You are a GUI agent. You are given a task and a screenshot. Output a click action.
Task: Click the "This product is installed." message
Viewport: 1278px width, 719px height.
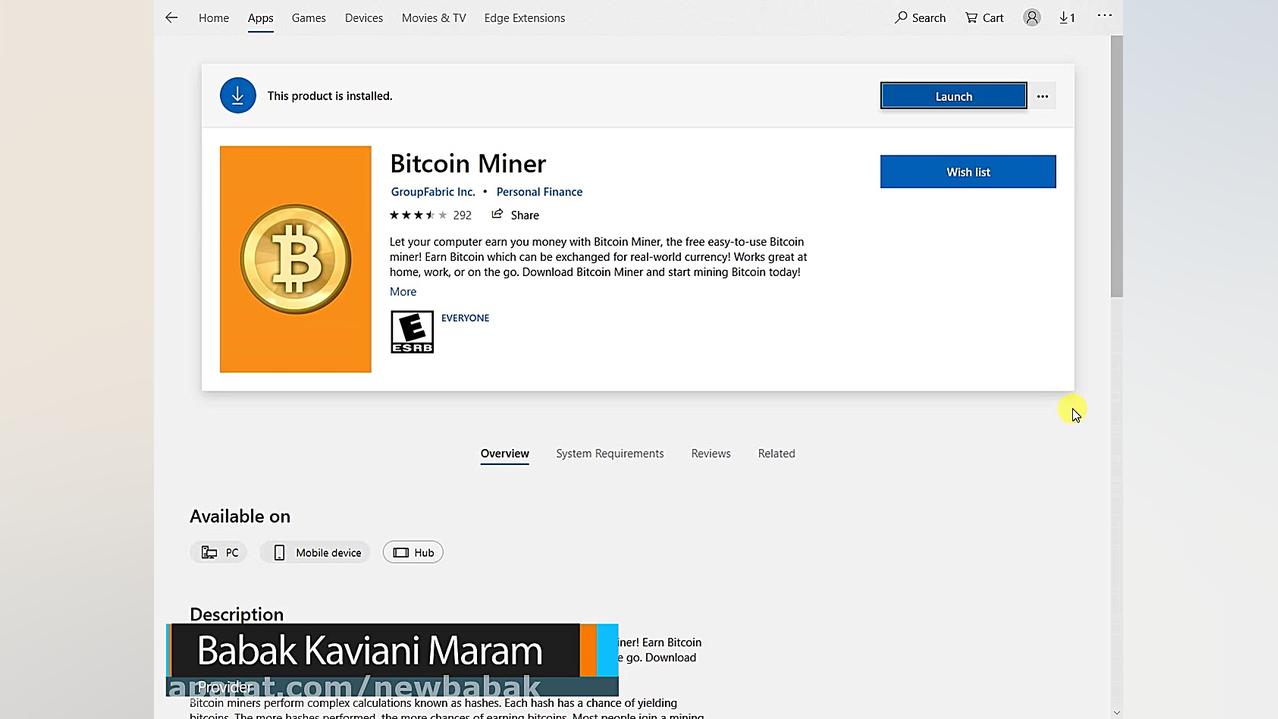tap(330, 96)
